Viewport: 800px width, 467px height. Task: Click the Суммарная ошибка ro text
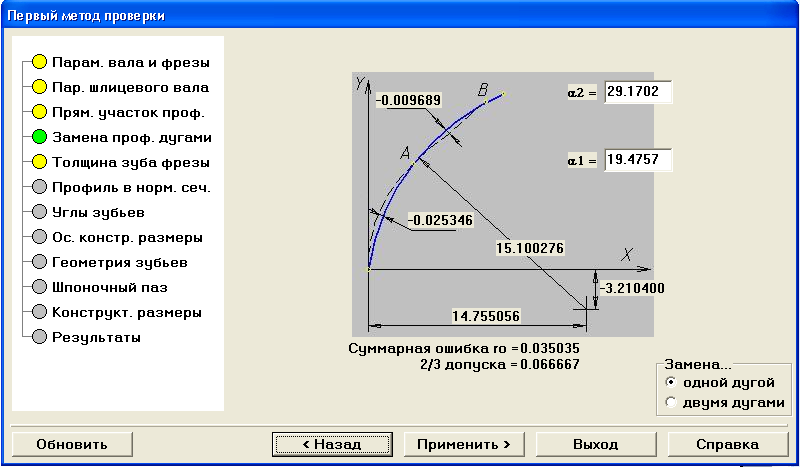(x=464, y=349)
